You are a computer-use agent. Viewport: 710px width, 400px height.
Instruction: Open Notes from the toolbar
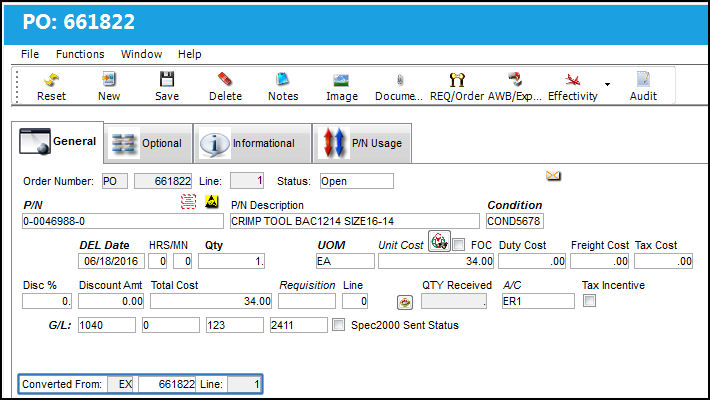click(x=283, y=79)
